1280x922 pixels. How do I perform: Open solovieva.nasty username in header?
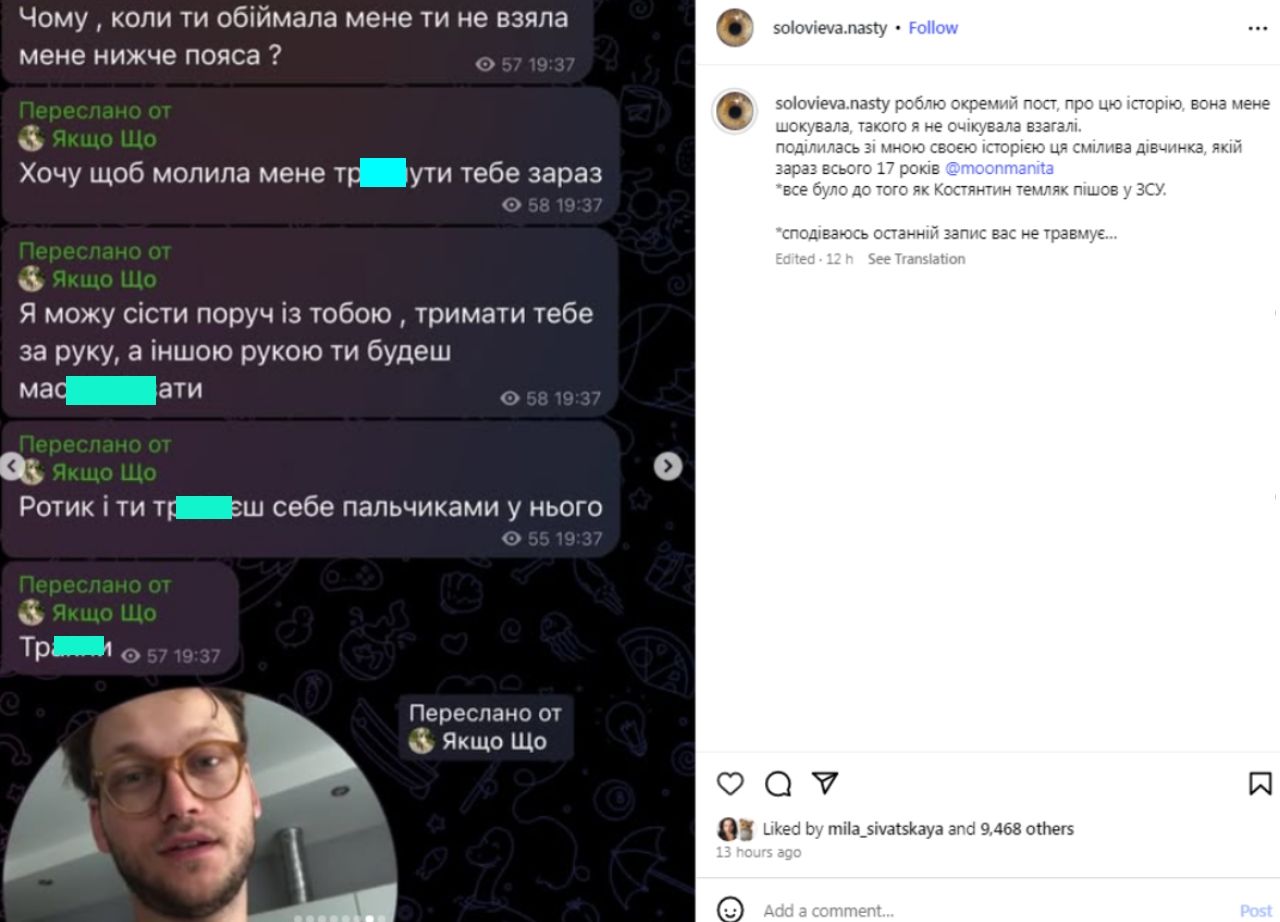pyautogui.click(x=830, y=28)
